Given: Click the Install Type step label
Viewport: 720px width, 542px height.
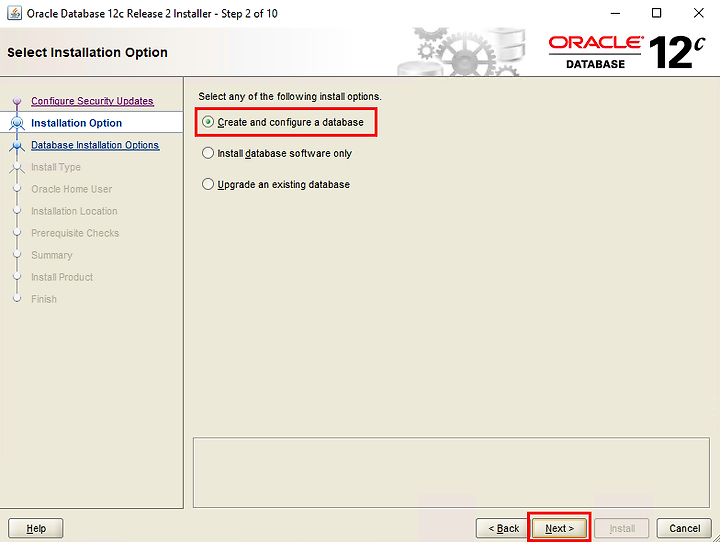Looking at the screenshot, I should pyautogui.click(x=56, y=167).
